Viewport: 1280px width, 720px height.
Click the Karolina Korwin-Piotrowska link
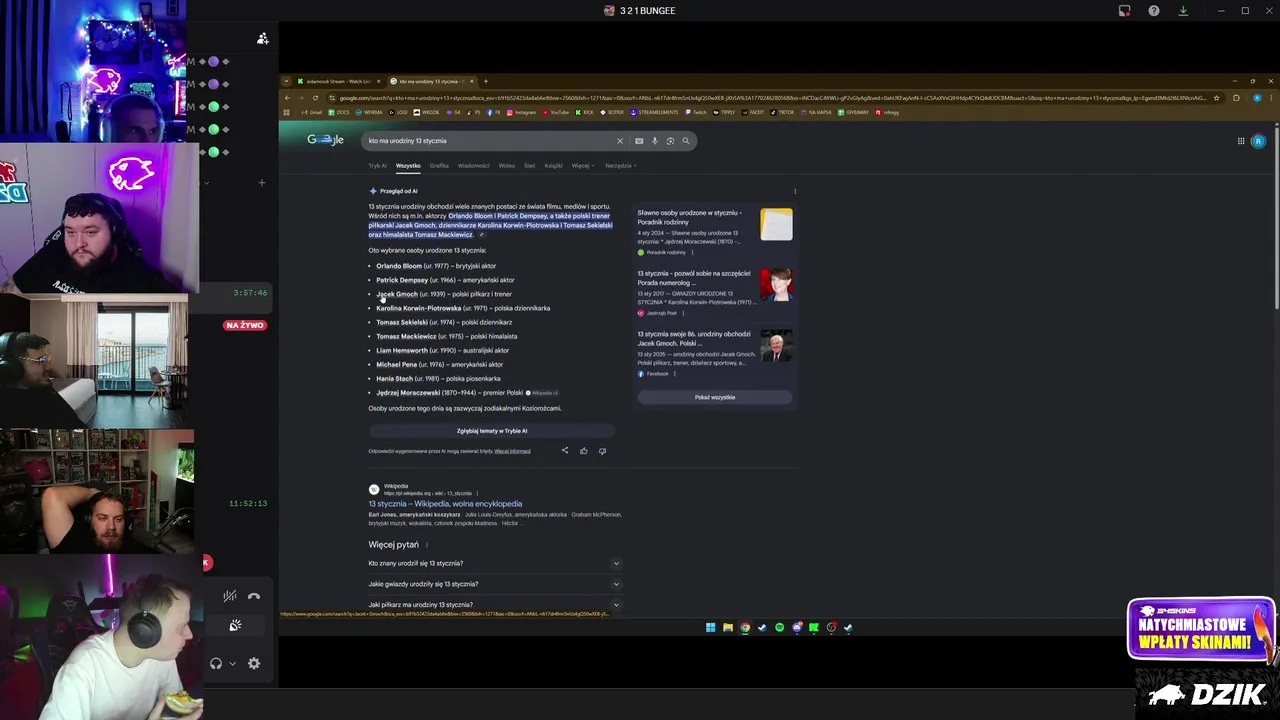point(419,308)
